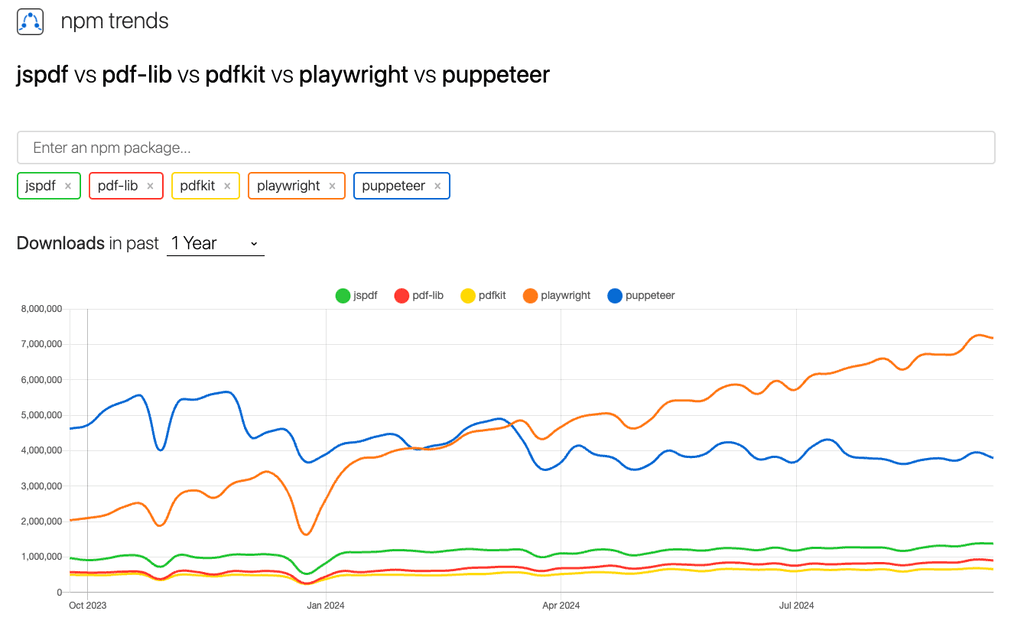The width and height of the screenshot is (1024, 630).
Task: Toggle playwright orange legend circle
Action: point(530,296)
